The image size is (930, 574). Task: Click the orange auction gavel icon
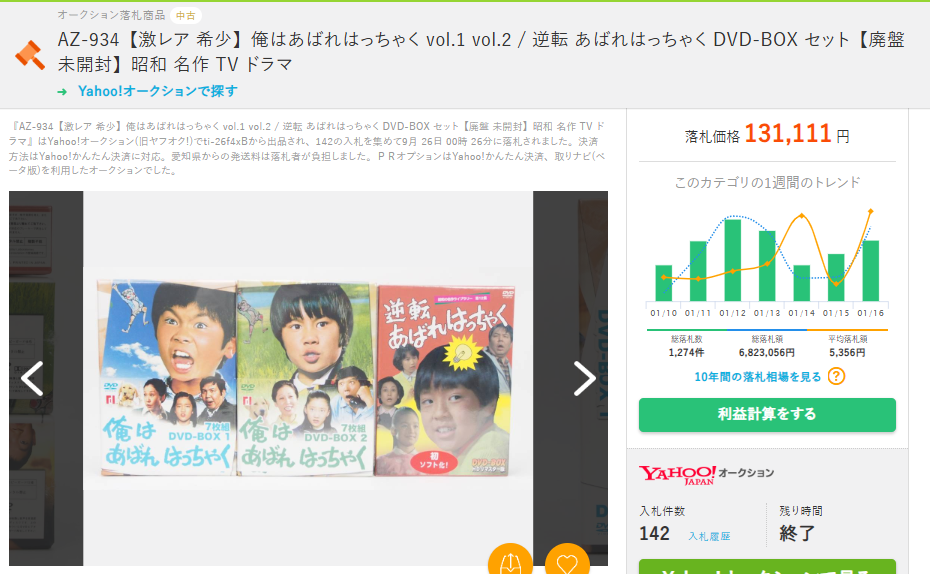click(30, 55)
